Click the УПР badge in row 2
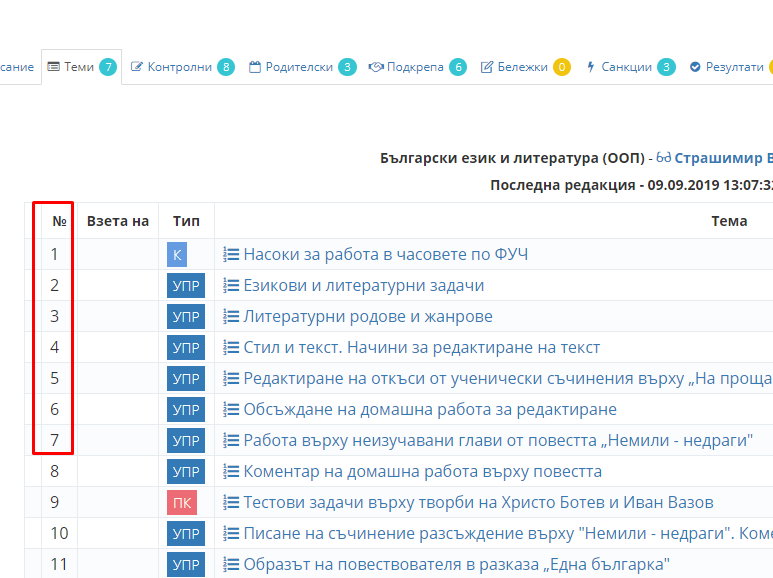This screenshot has width=773, height=578. pos(186,286)
